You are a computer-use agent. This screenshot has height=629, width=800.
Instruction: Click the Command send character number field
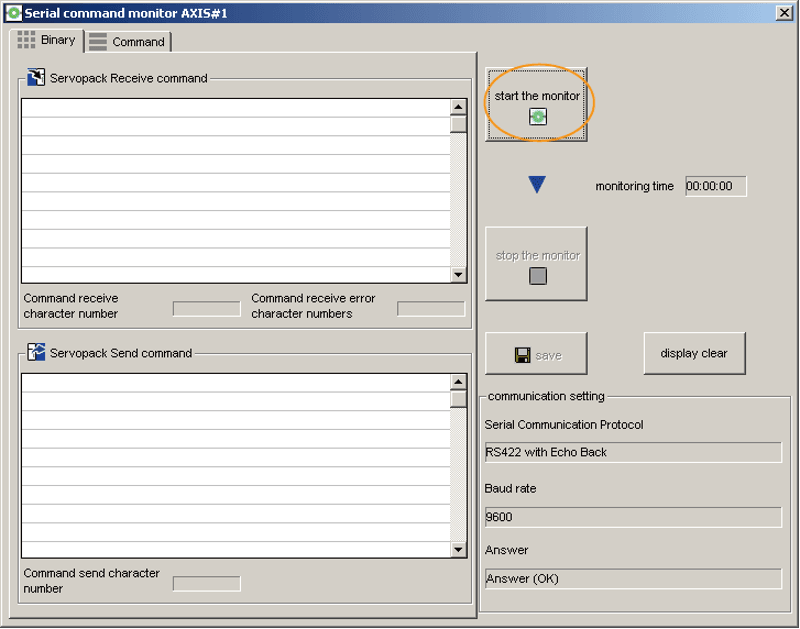tap(206, 583)
